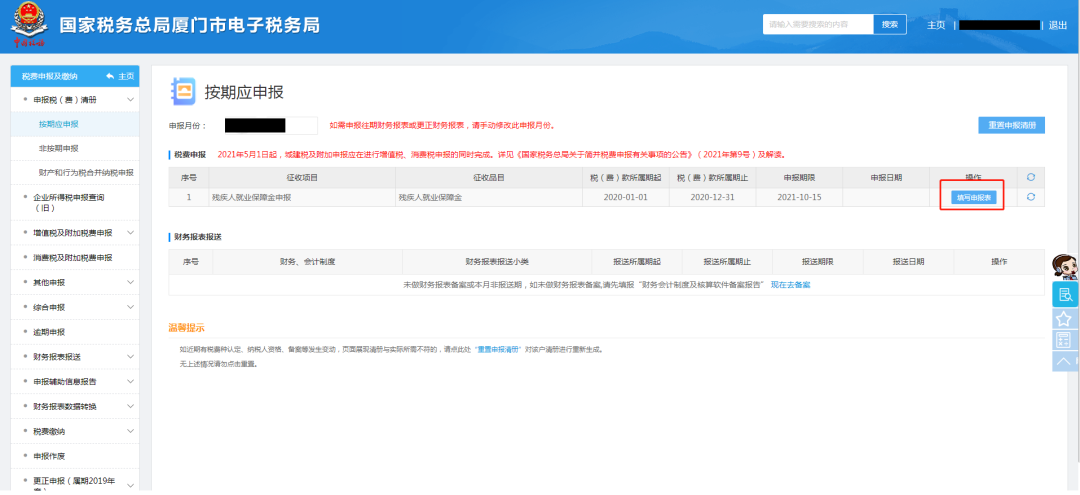Click 退出 to log out
This screenshot has width=1080, height=495.
(x=1057, y=25)
